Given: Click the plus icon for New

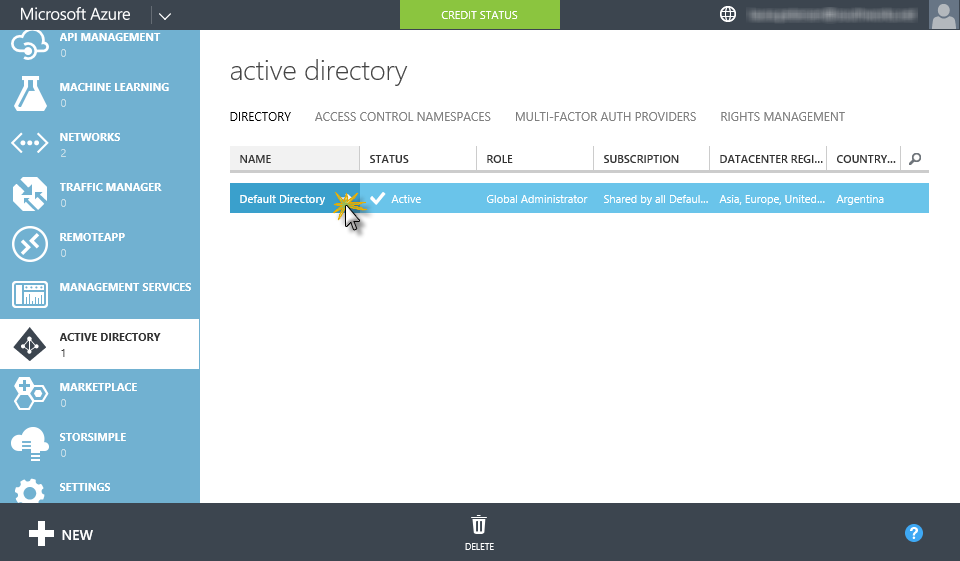Looking at the screenshot, I should coord(41,534).
